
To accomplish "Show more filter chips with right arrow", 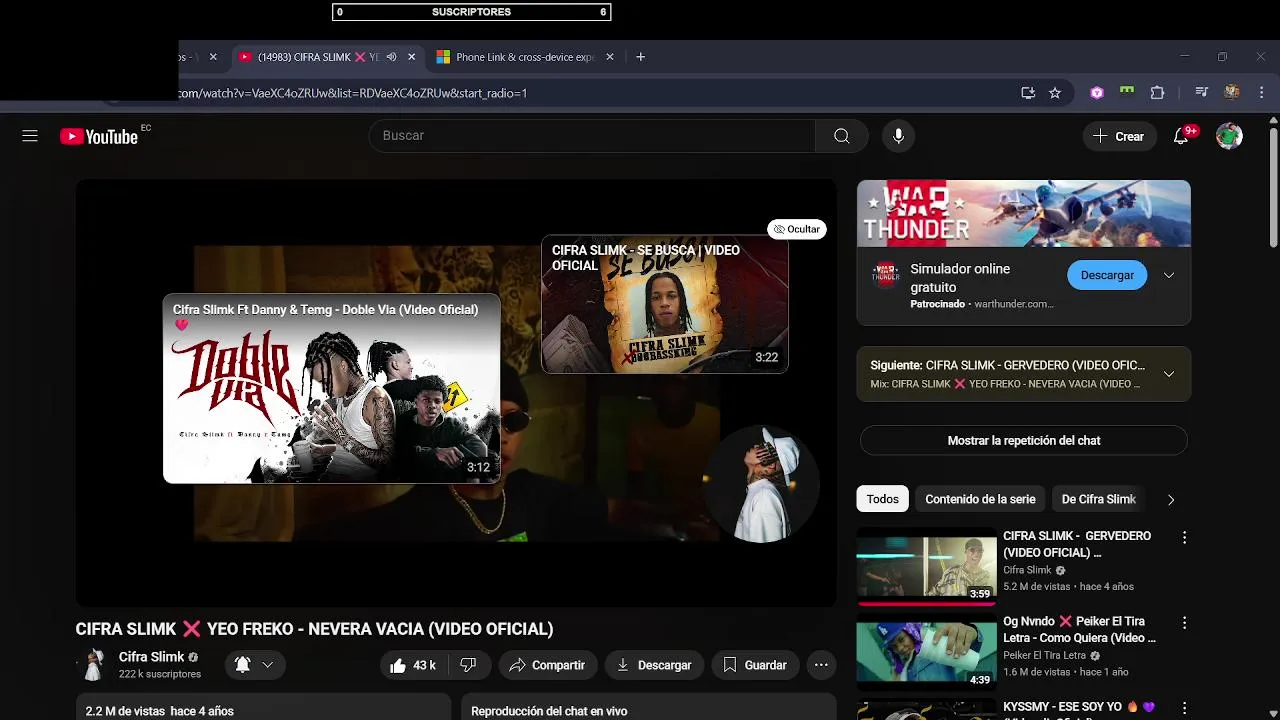I will (1171, 499).
